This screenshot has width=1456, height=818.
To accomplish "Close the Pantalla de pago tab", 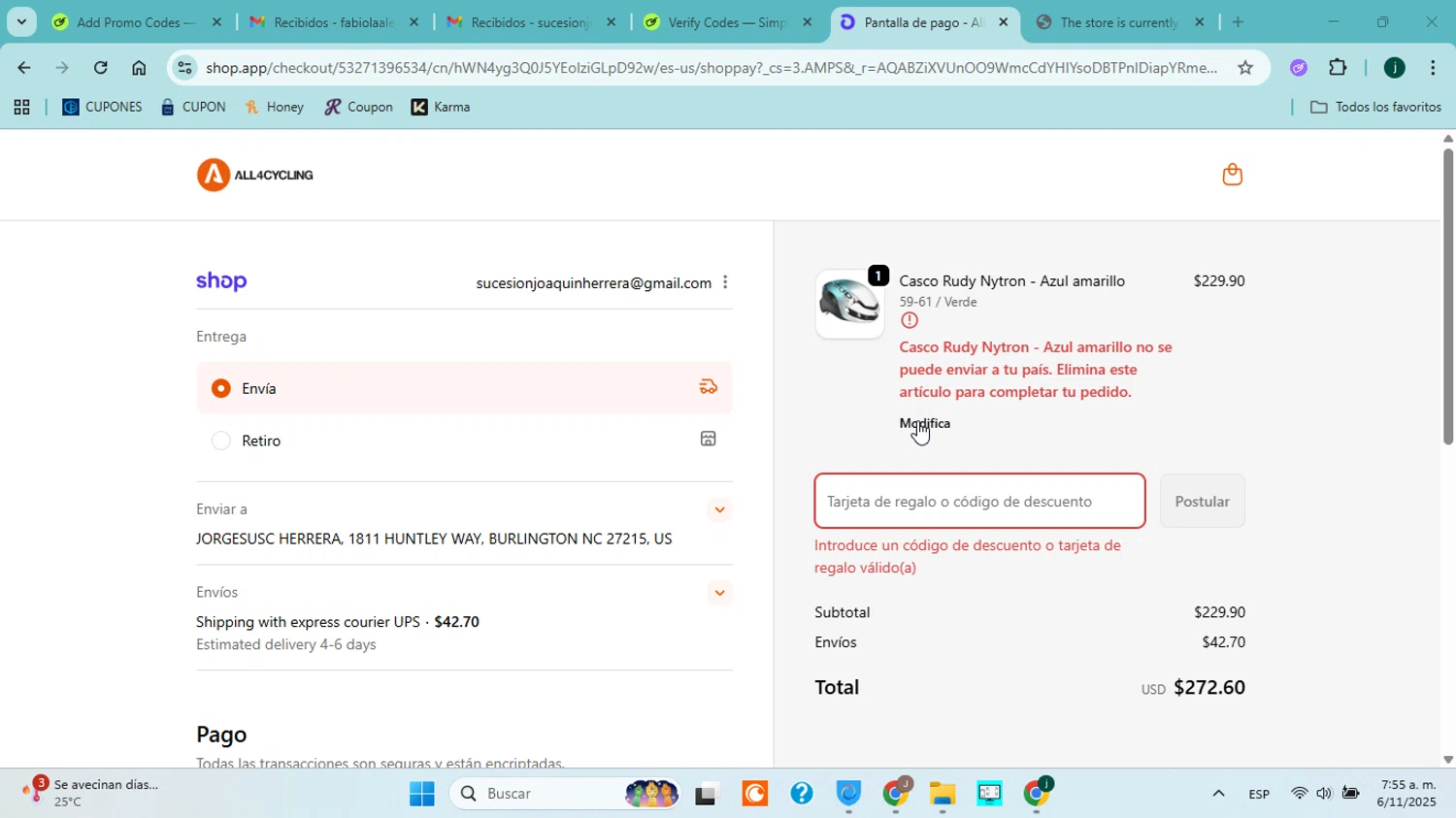I will coord(1004,21).
